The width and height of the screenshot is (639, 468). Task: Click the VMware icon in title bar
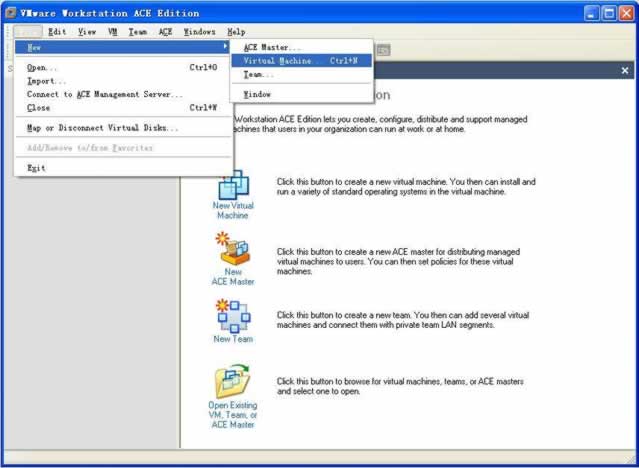click(x=11, y=13)
